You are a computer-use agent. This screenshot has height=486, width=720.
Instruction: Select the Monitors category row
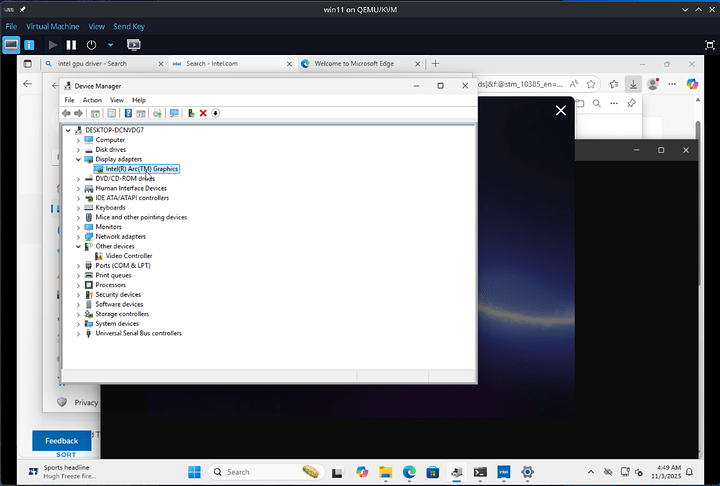pos(103,227)
